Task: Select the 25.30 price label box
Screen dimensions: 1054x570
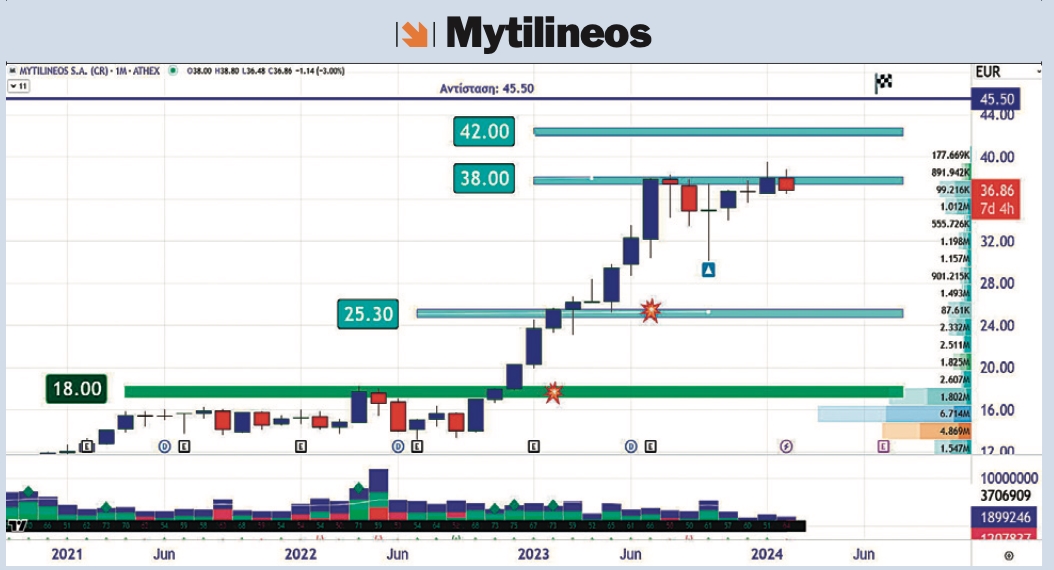Action: (x=368, y=314)
